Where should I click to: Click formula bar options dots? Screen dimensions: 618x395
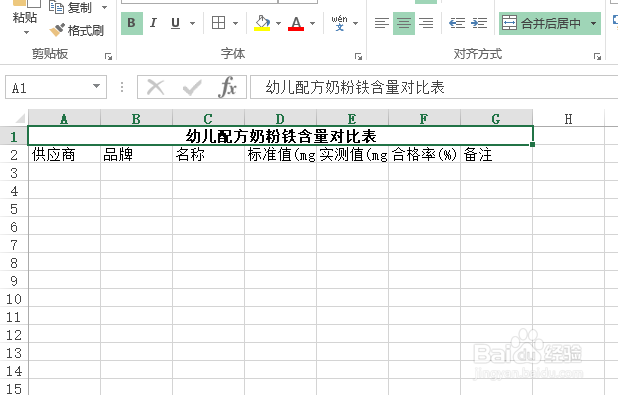tap(122, 87)
